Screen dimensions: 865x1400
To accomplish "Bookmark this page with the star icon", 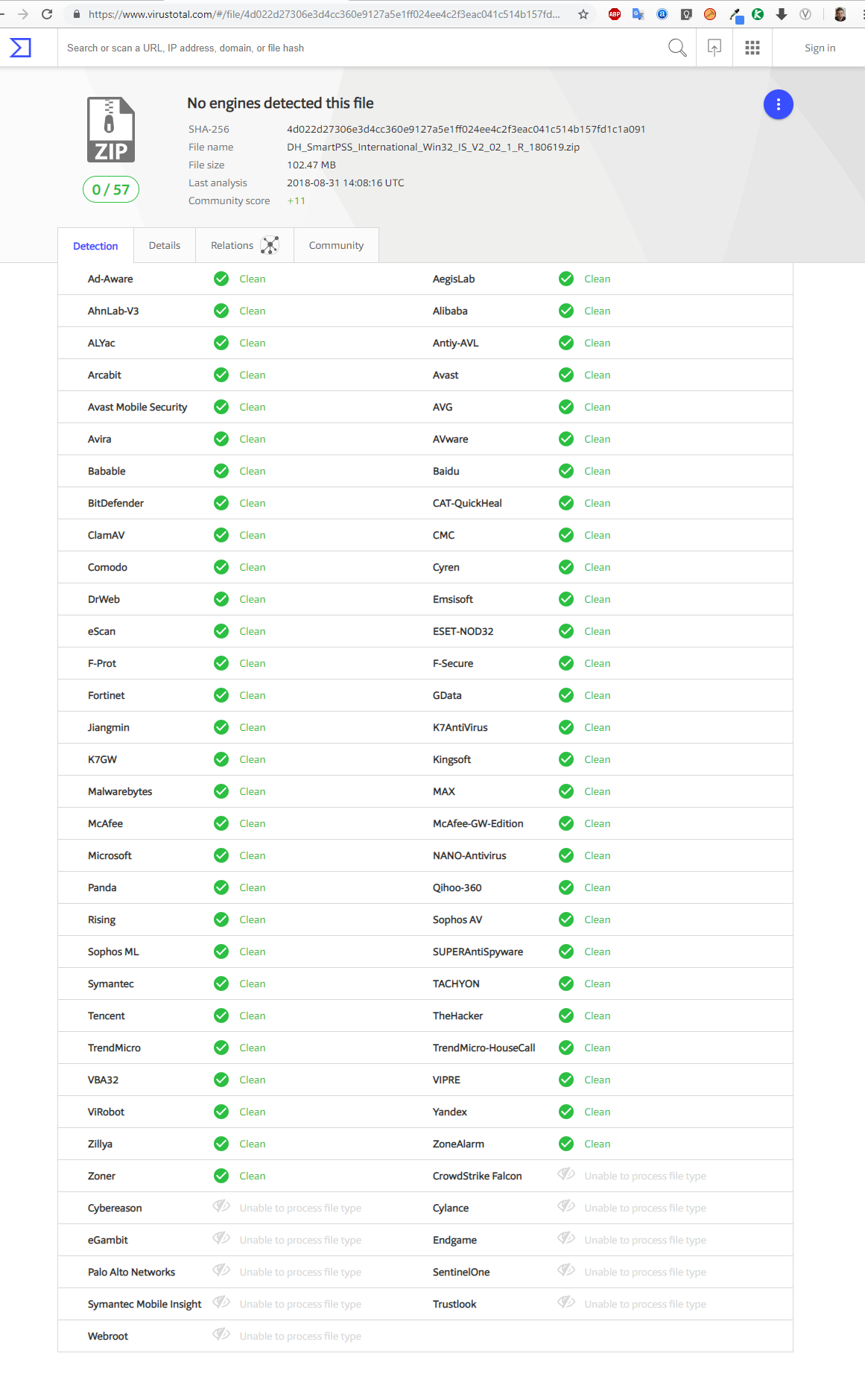I will point(583,14).
